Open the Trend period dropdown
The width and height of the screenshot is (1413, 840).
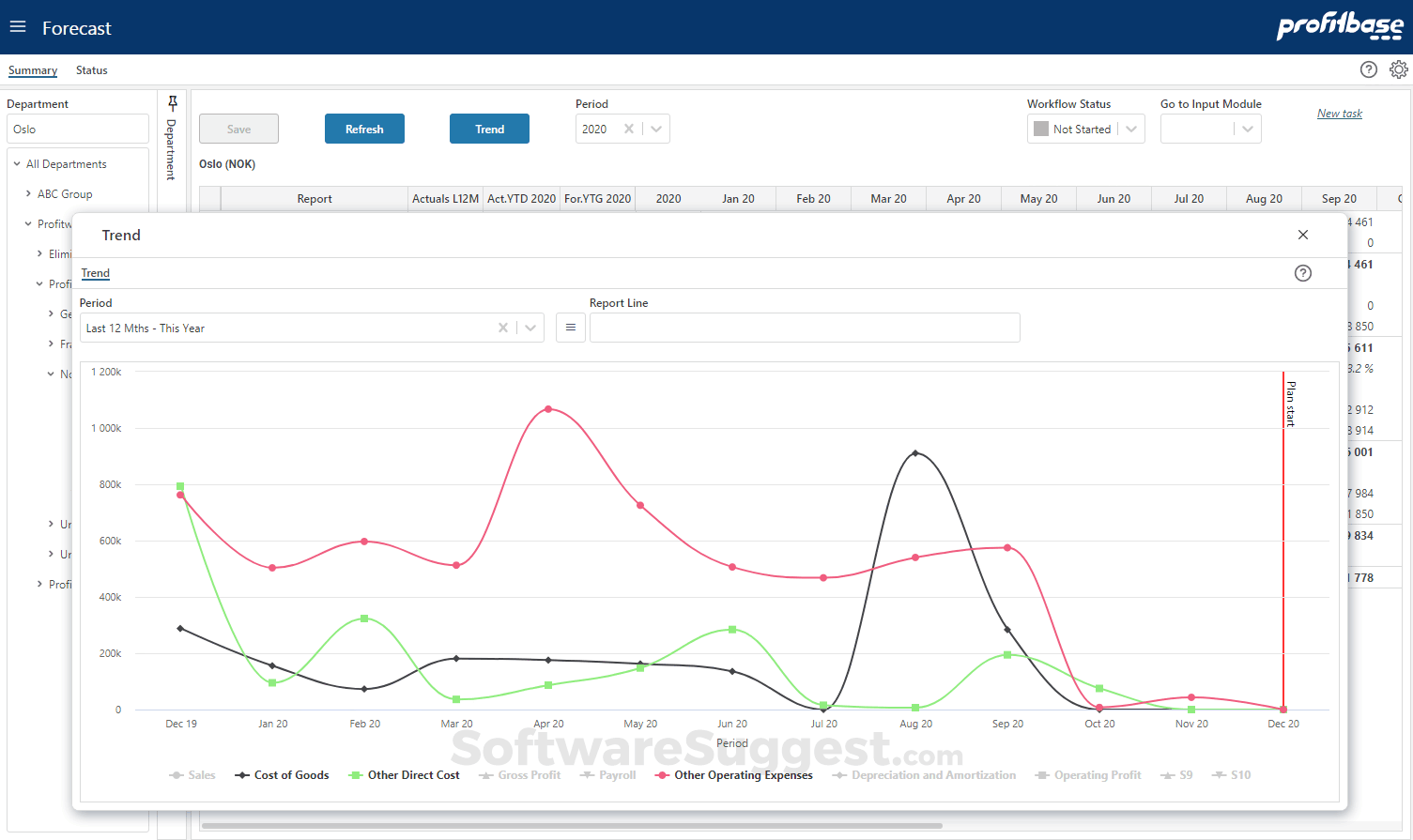[530, 328]
